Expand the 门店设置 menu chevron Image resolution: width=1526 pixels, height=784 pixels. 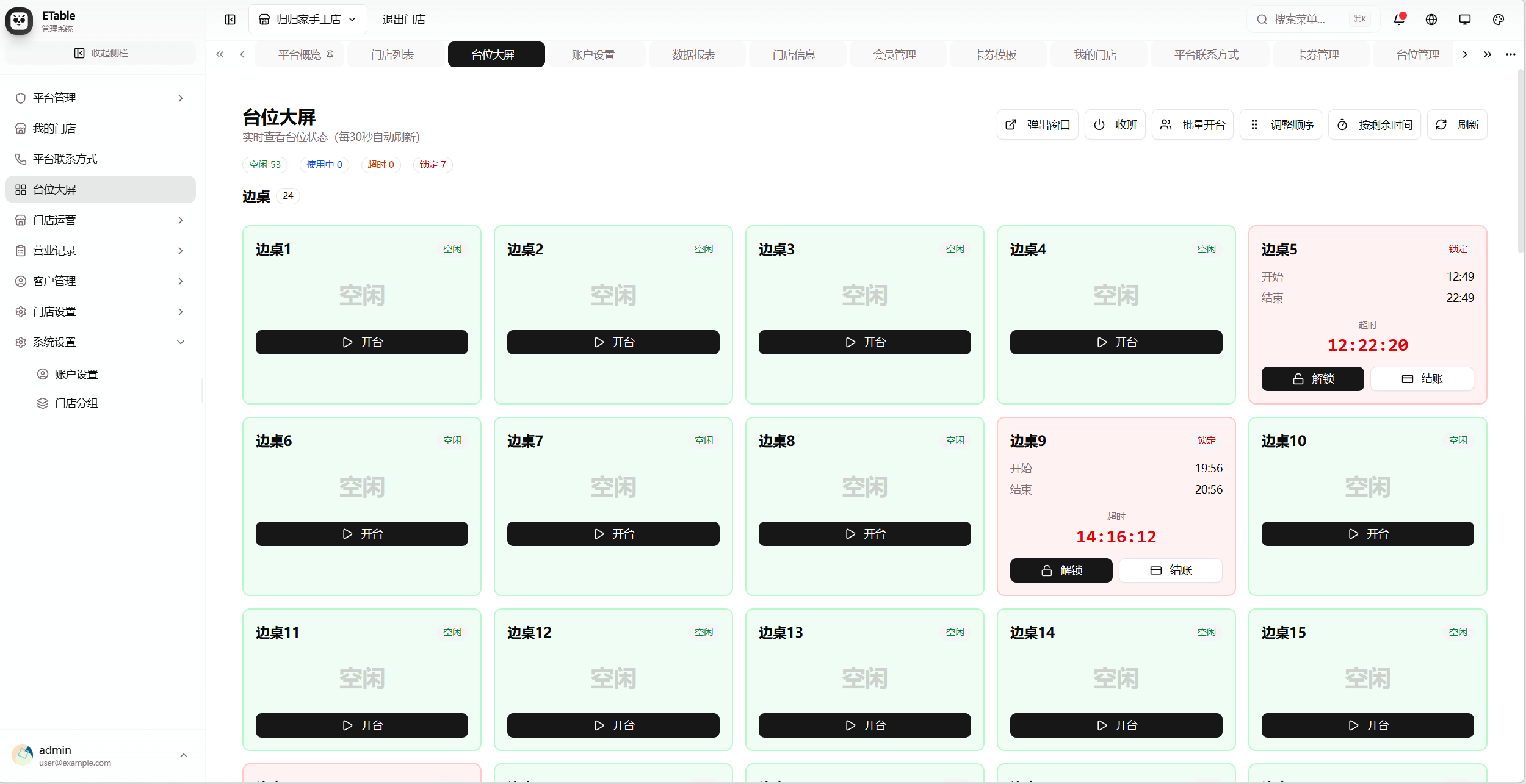[x=181, y=312]
